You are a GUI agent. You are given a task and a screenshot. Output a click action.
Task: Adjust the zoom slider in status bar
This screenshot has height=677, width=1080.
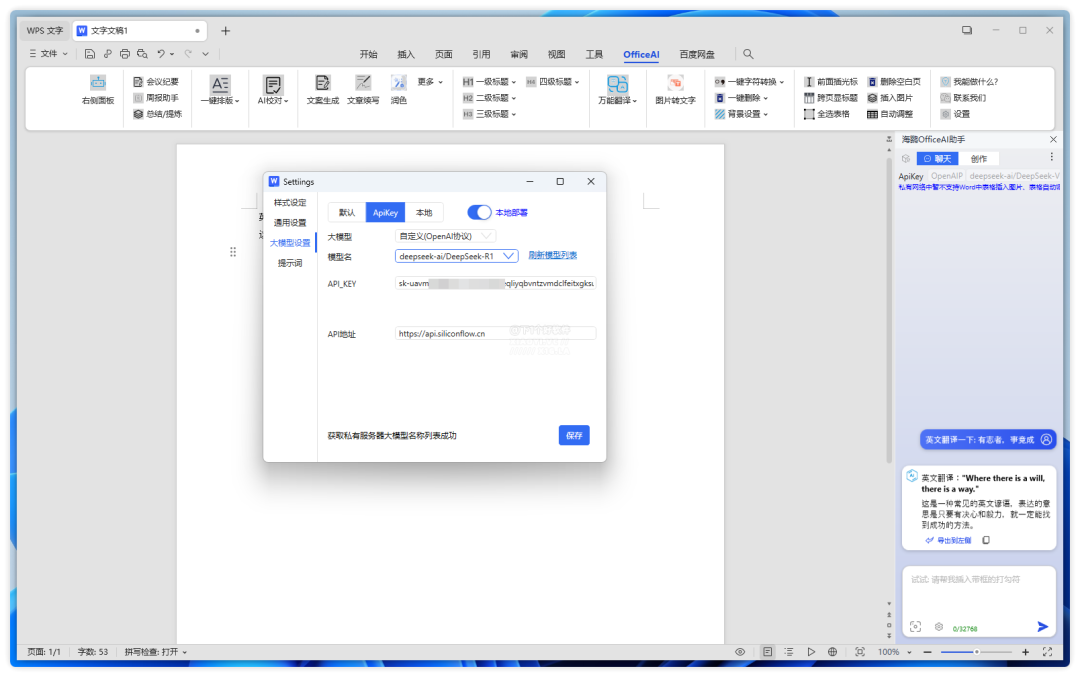point(976,652)
